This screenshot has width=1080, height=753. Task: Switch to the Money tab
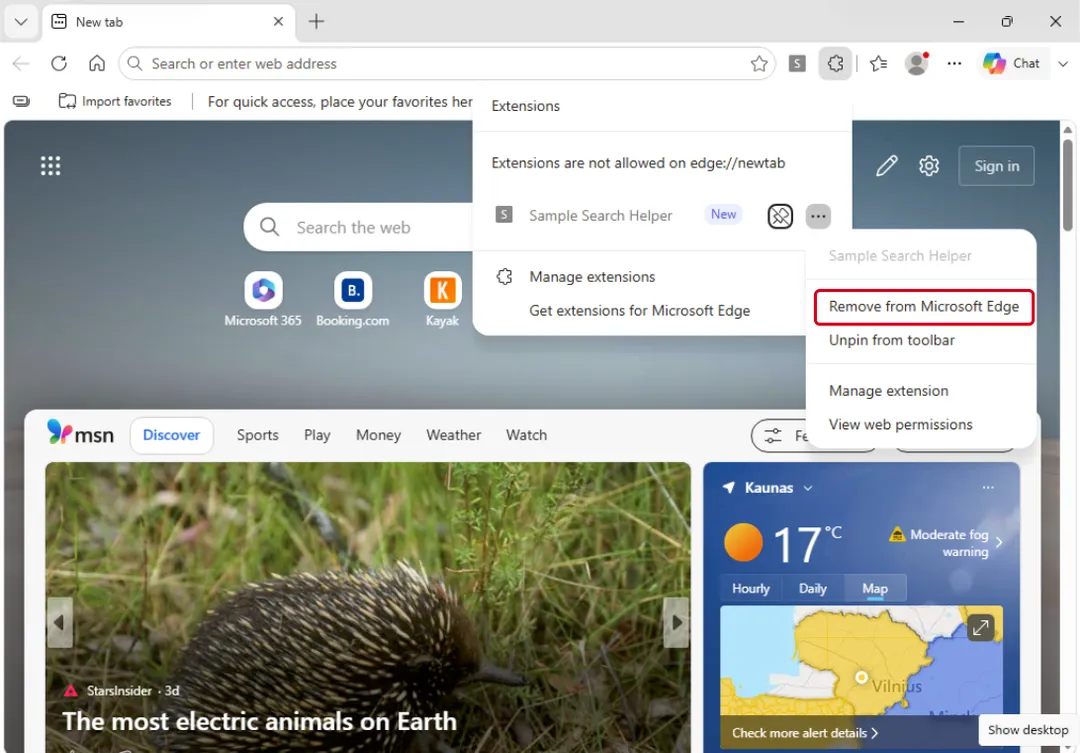click(x=378, y=435)
